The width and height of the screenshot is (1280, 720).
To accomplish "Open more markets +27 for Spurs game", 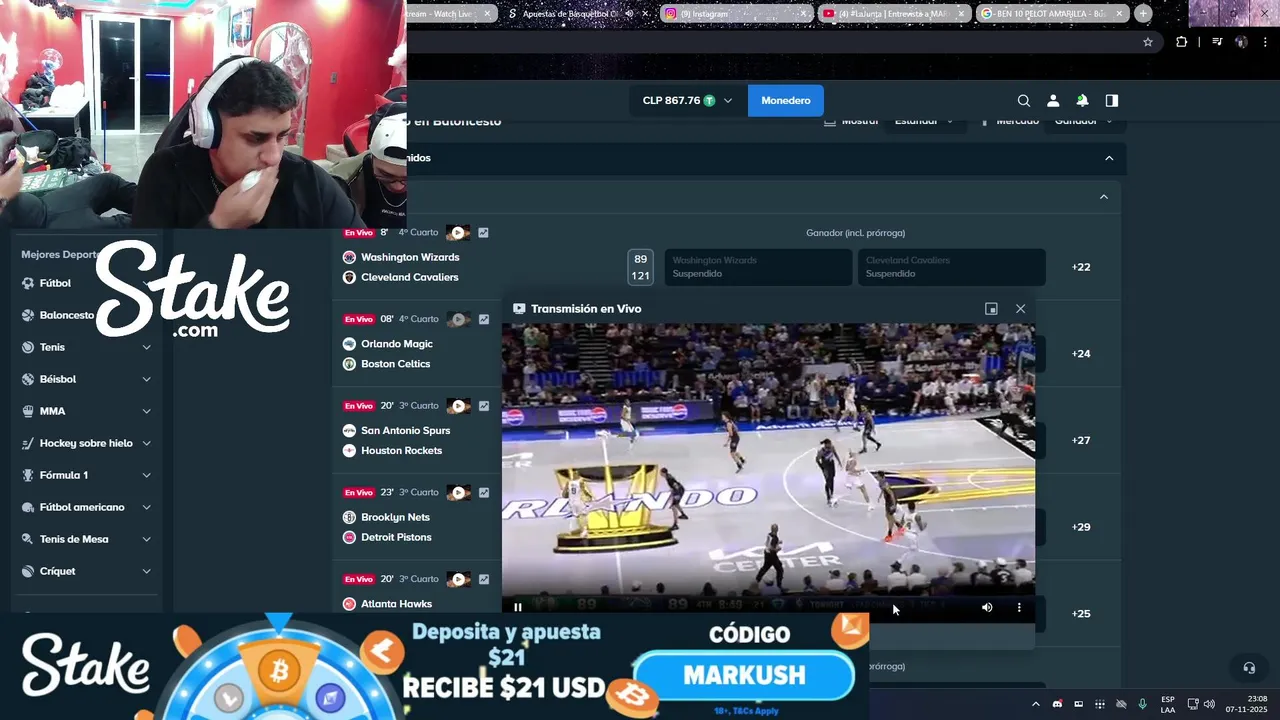I will click(x=1081, y=440).
